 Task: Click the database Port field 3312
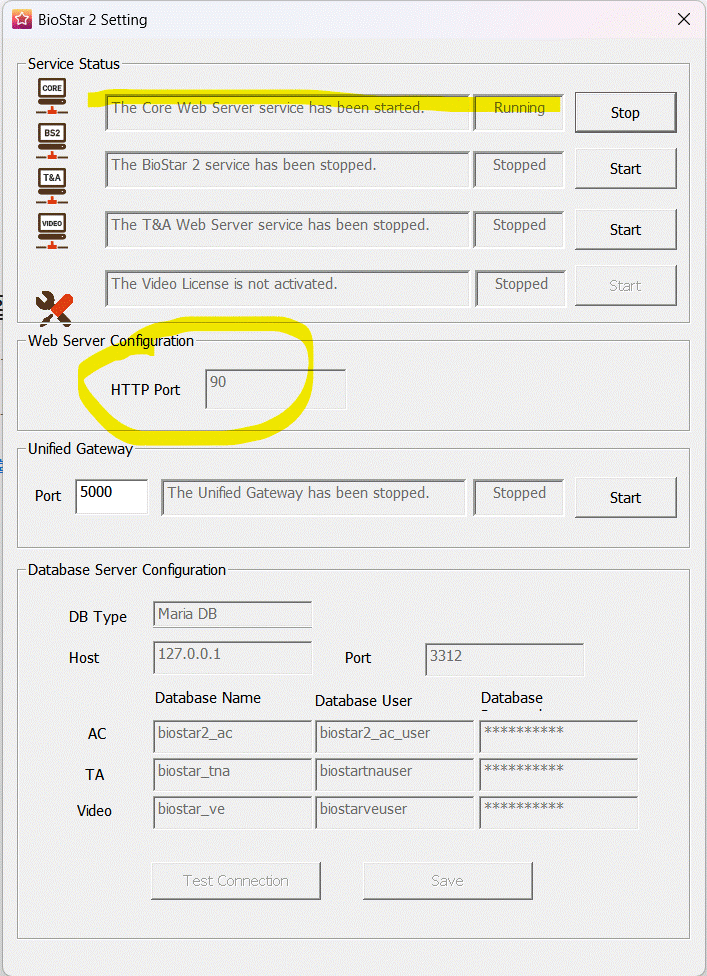point(505,659)
